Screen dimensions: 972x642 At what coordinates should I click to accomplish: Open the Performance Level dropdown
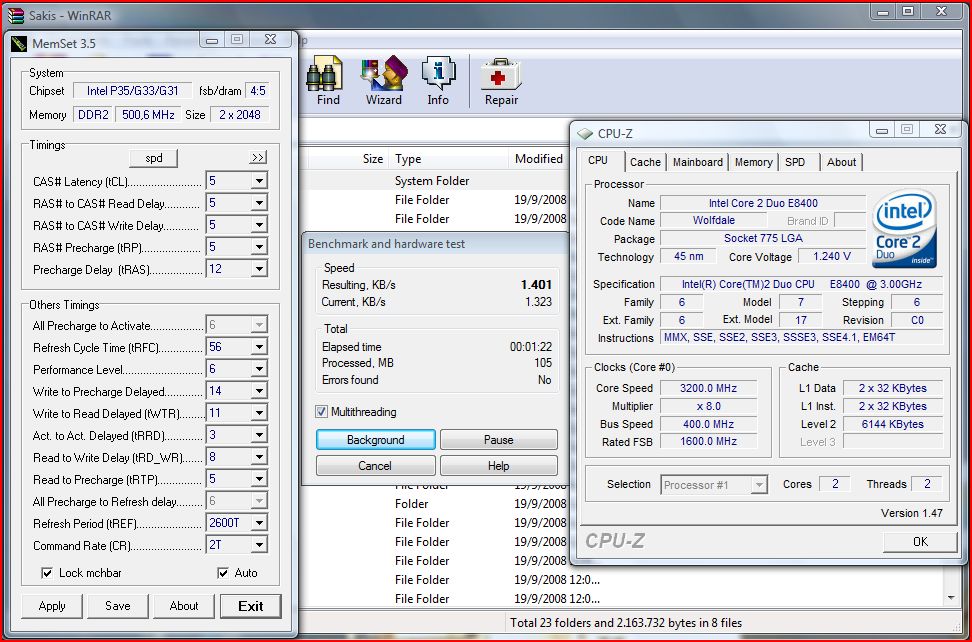[259, 369]
